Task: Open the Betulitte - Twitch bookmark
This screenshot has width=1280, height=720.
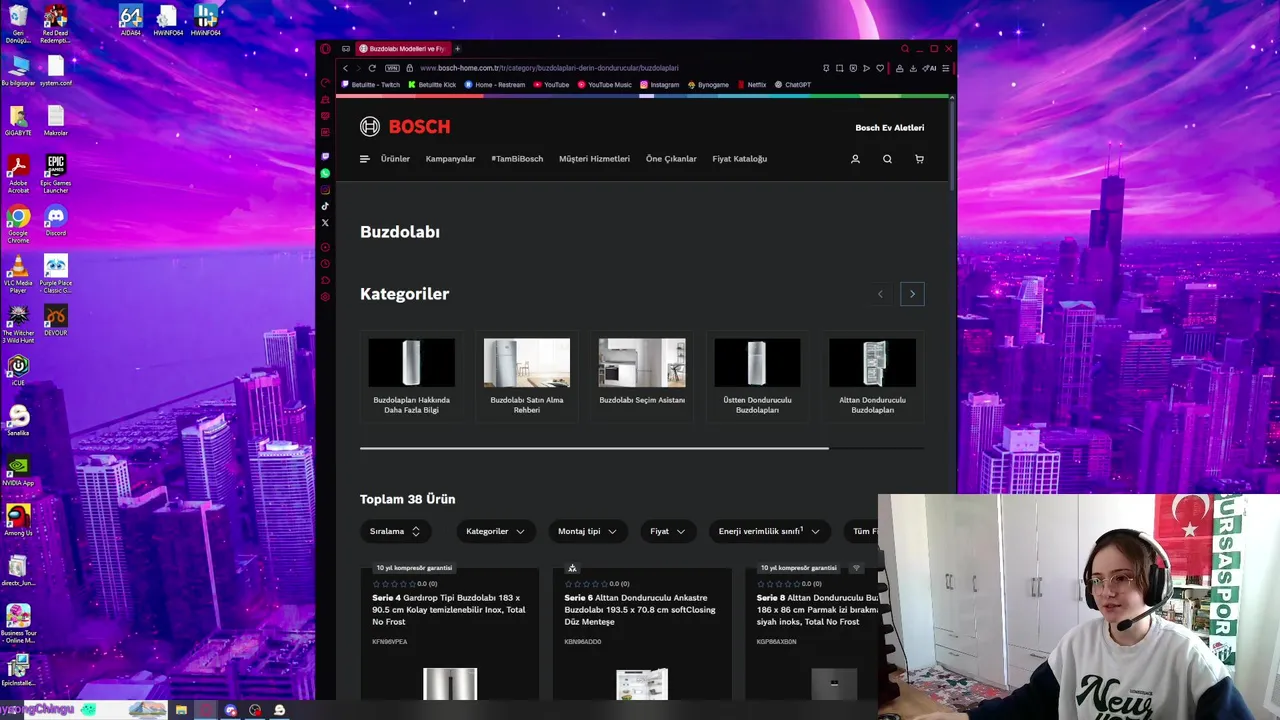Action: click(371, 85)
